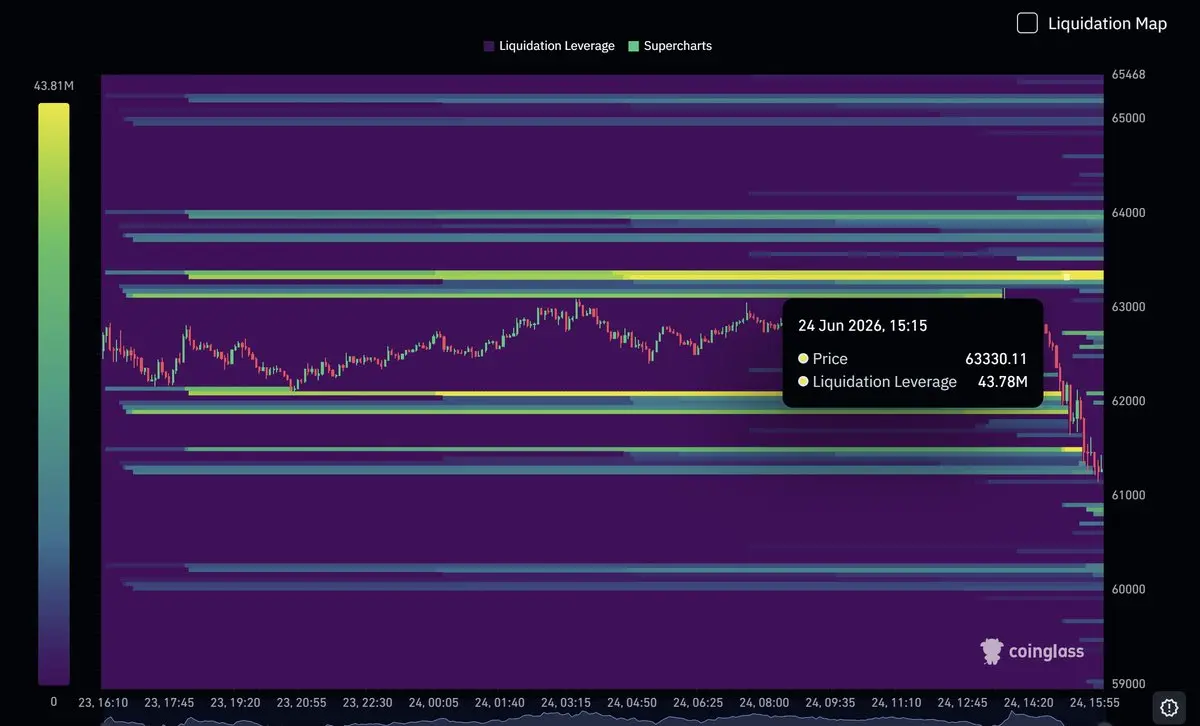Click the 24, 01:40 time axis label

[500, 703]
